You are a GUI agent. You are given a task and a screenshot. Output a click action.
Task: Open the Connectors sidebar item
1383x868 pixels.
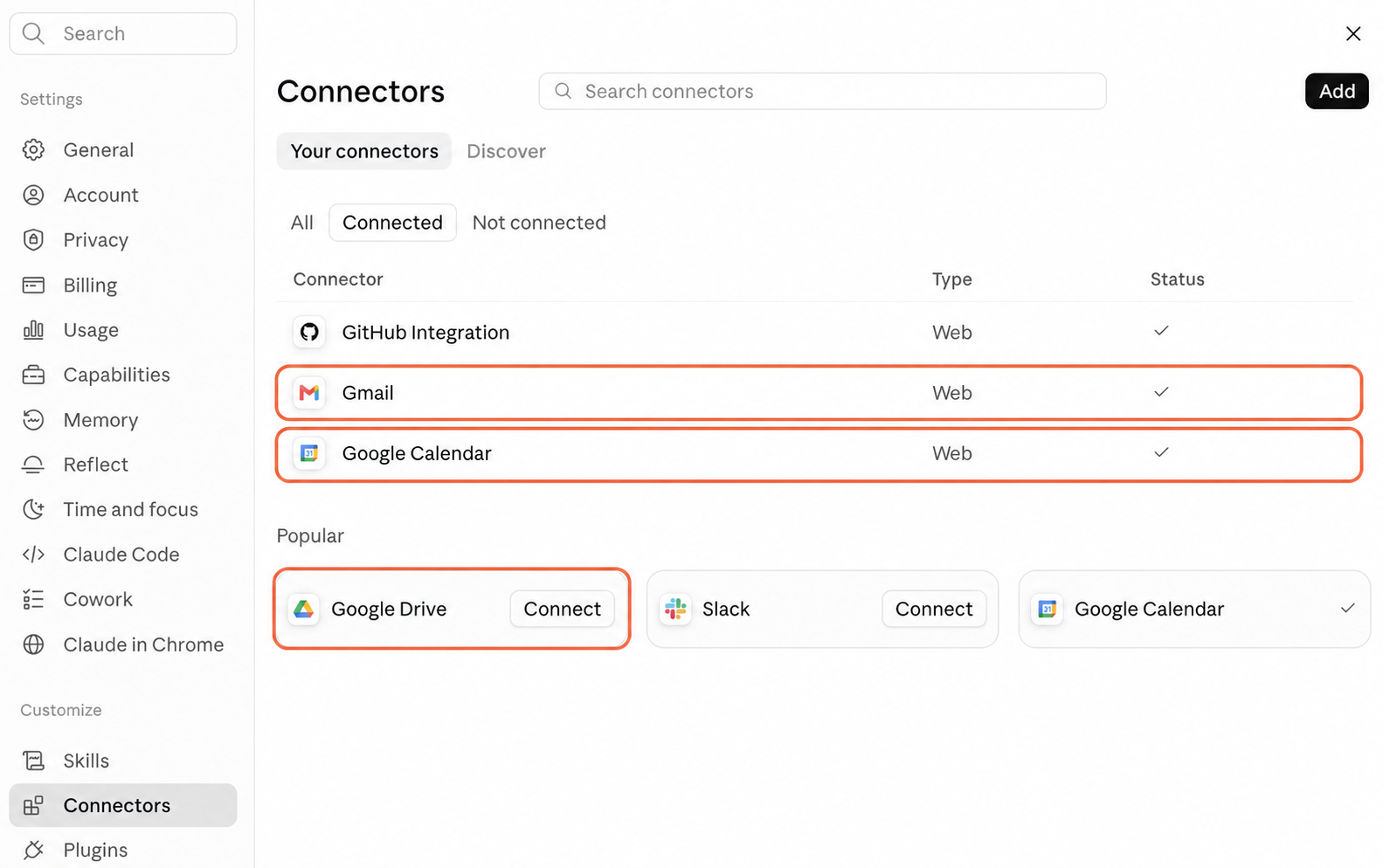123,805
